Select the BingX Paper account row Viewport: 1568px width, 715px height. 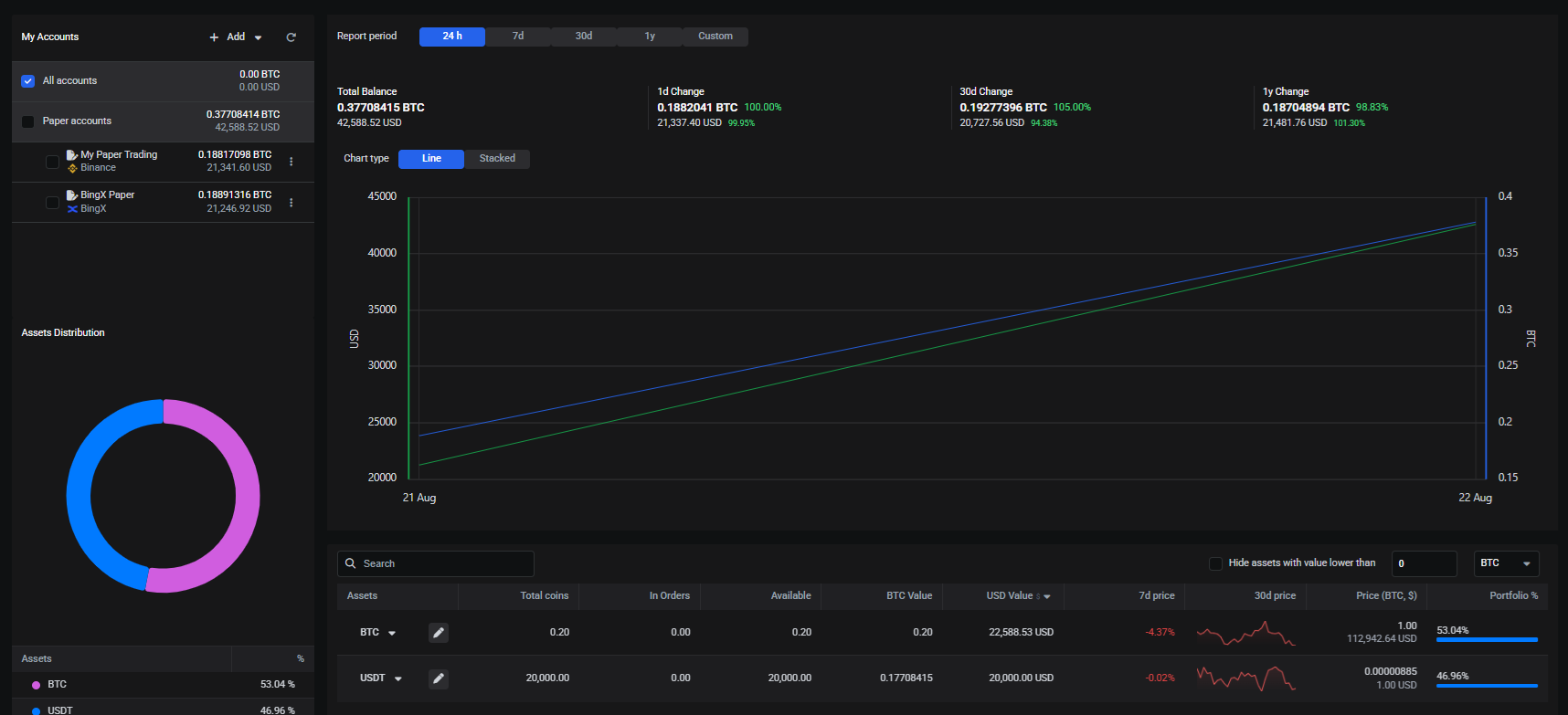(x=163, y=202)
